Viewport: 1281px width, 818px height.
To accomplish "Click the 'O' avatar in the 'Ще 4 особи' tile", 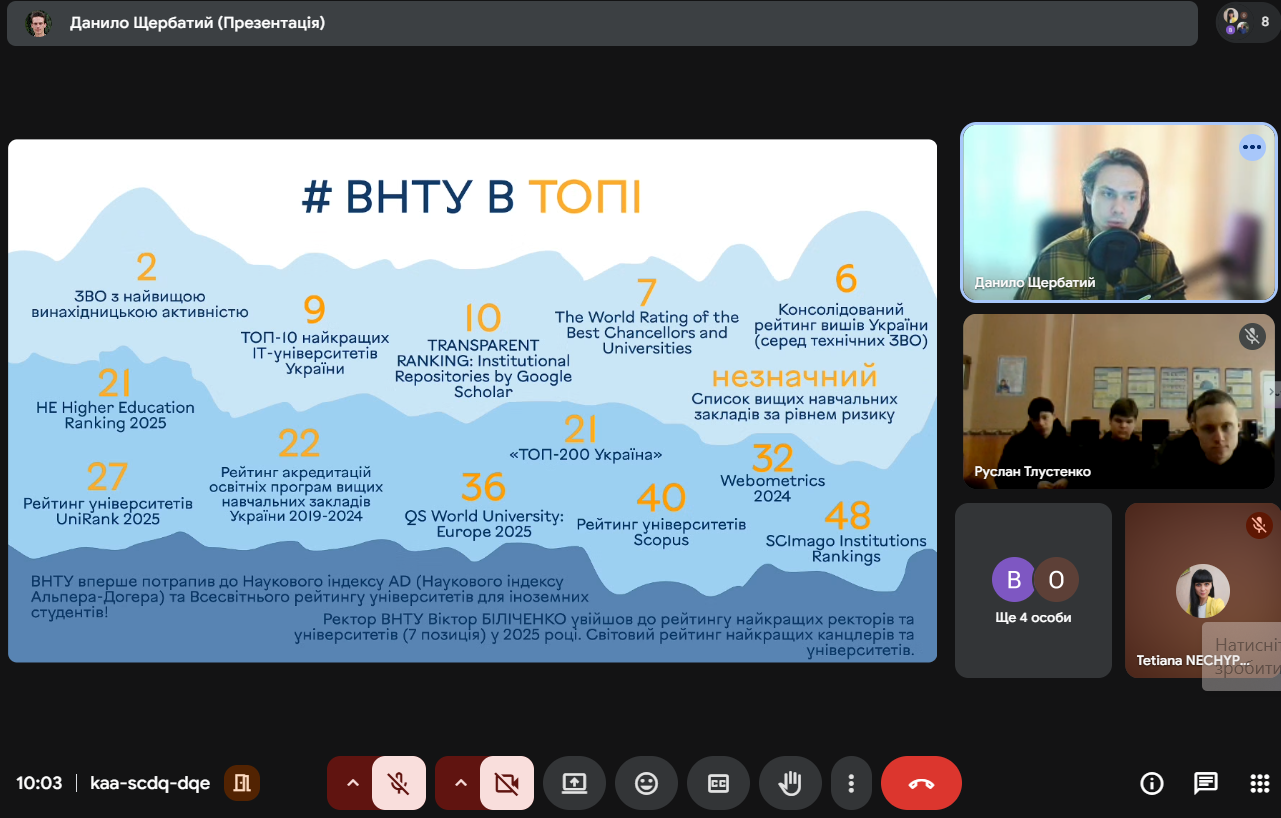I will (x=1056, y=579).
